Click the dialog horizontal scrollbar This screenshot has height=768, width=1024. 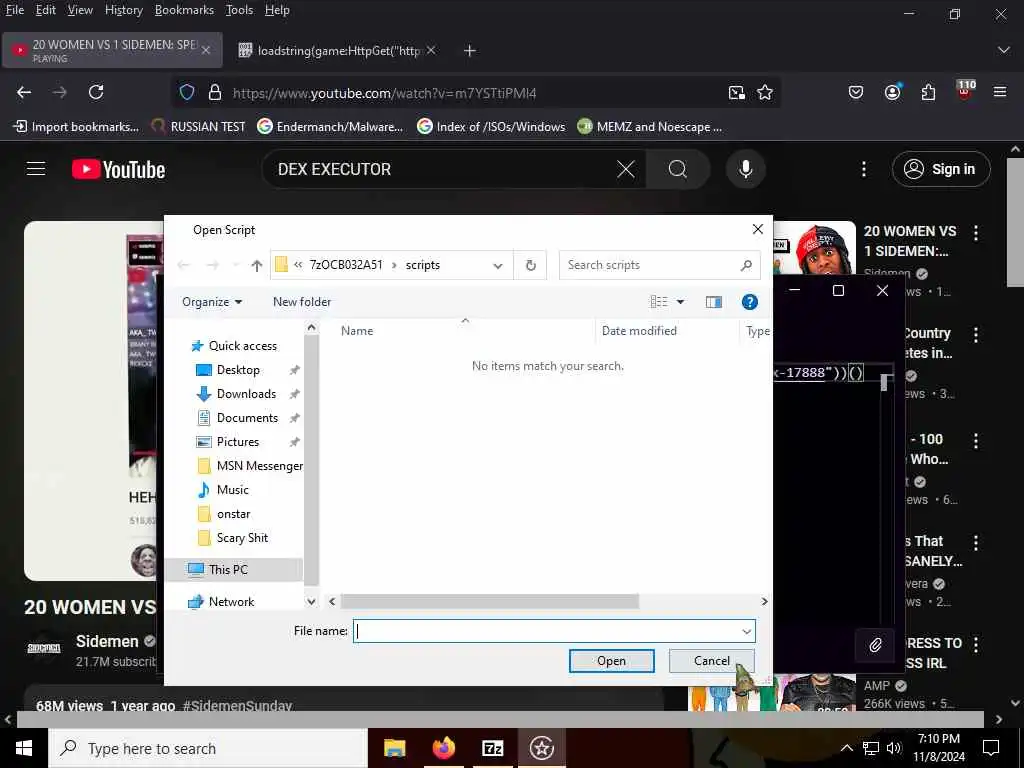(489, 601)
